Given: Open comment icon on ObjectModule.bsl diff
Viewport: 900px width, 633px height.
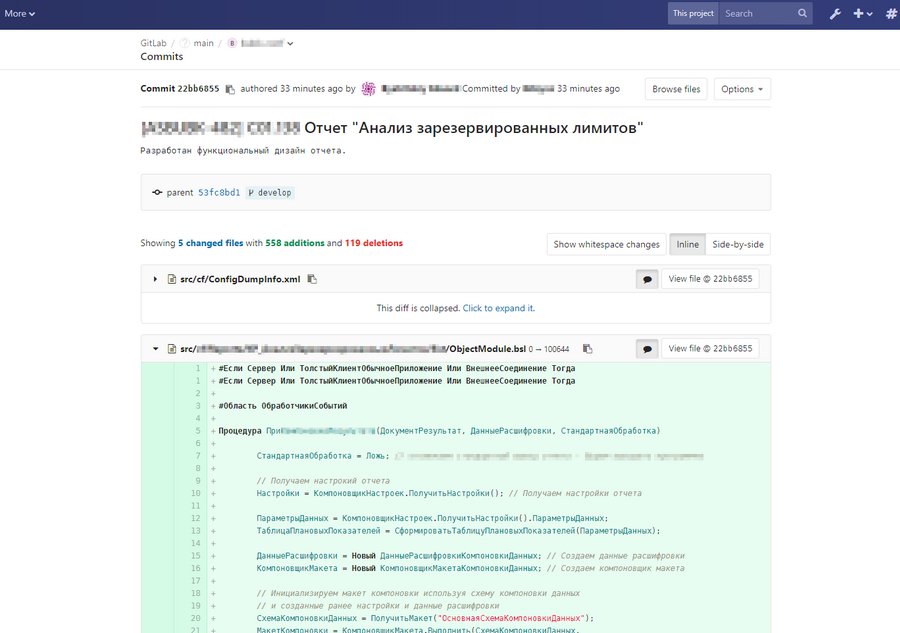Looking at the screenshot, I should click(x=647, y=347).
